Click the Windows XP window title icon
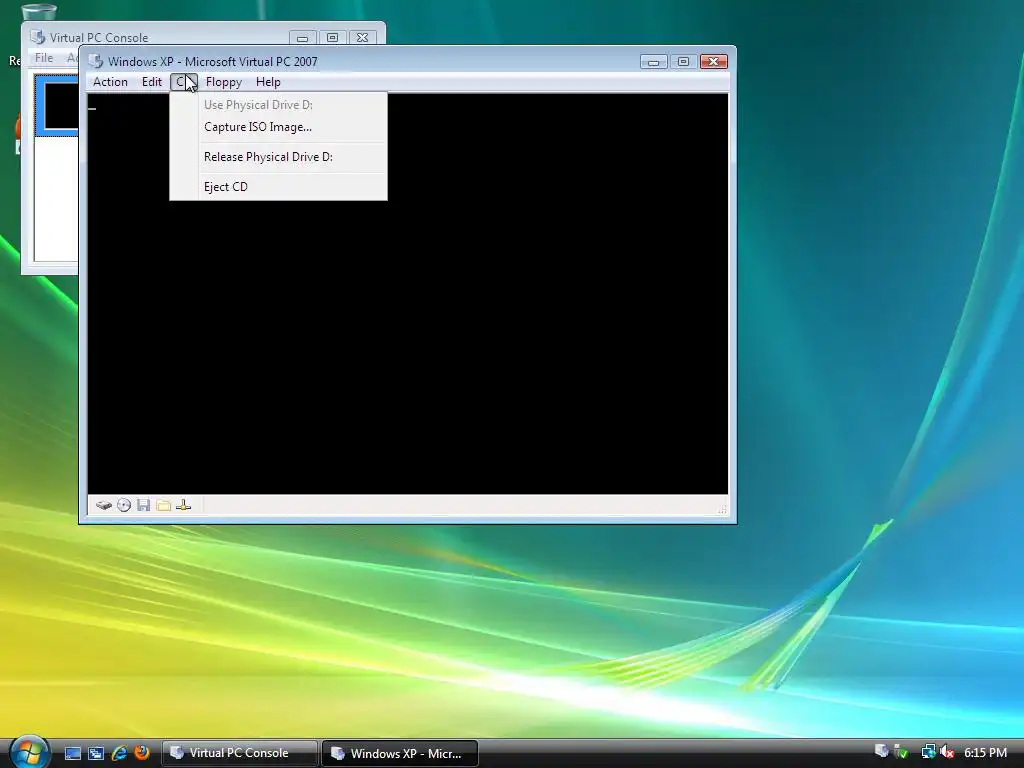Image resolution: width=1024 pixels, height=768 pixels. (95, 61)
